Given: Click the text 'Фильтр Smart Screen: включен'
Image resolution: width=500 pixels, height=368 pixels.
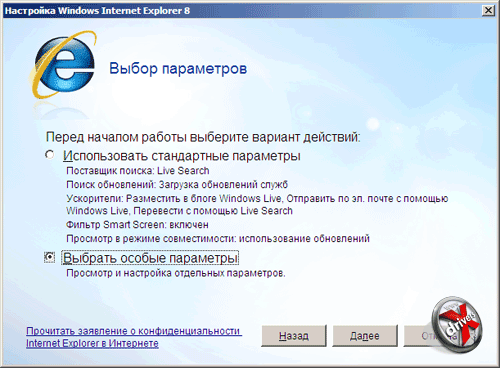Looking at the screenshot, I should tap(137, 225).
